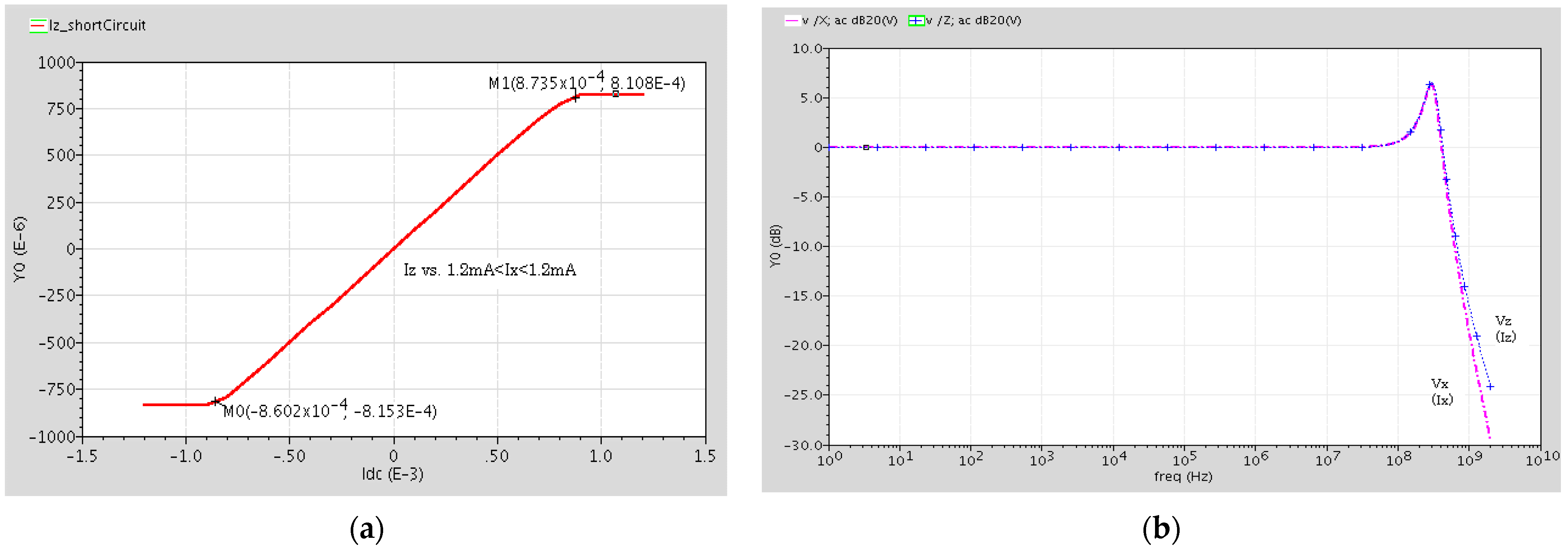Click the small square marker on the upper plateau
The image size is (1568, 552).
tap(616, 94)
